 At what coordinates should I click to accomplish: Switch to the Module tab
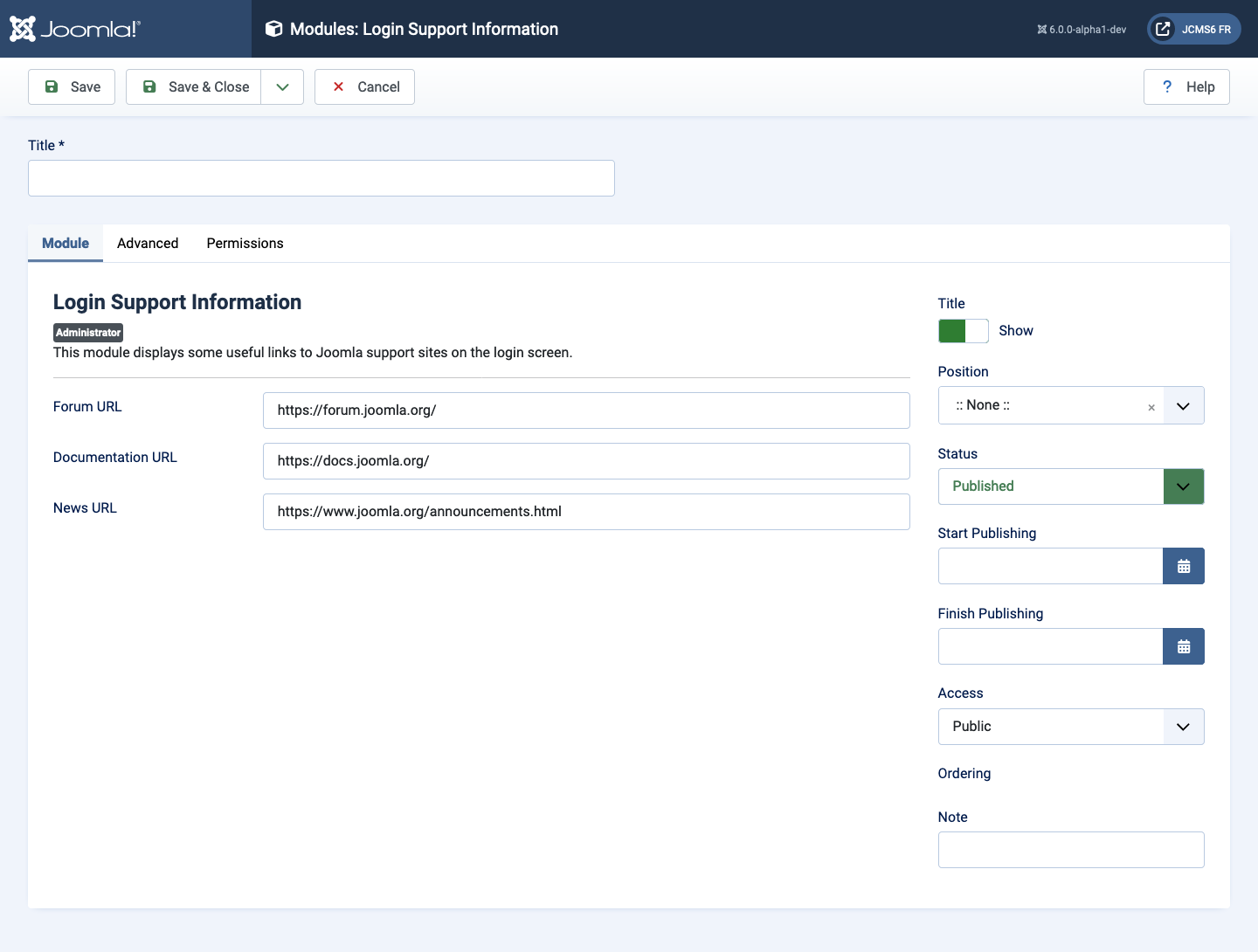(66, 243)
